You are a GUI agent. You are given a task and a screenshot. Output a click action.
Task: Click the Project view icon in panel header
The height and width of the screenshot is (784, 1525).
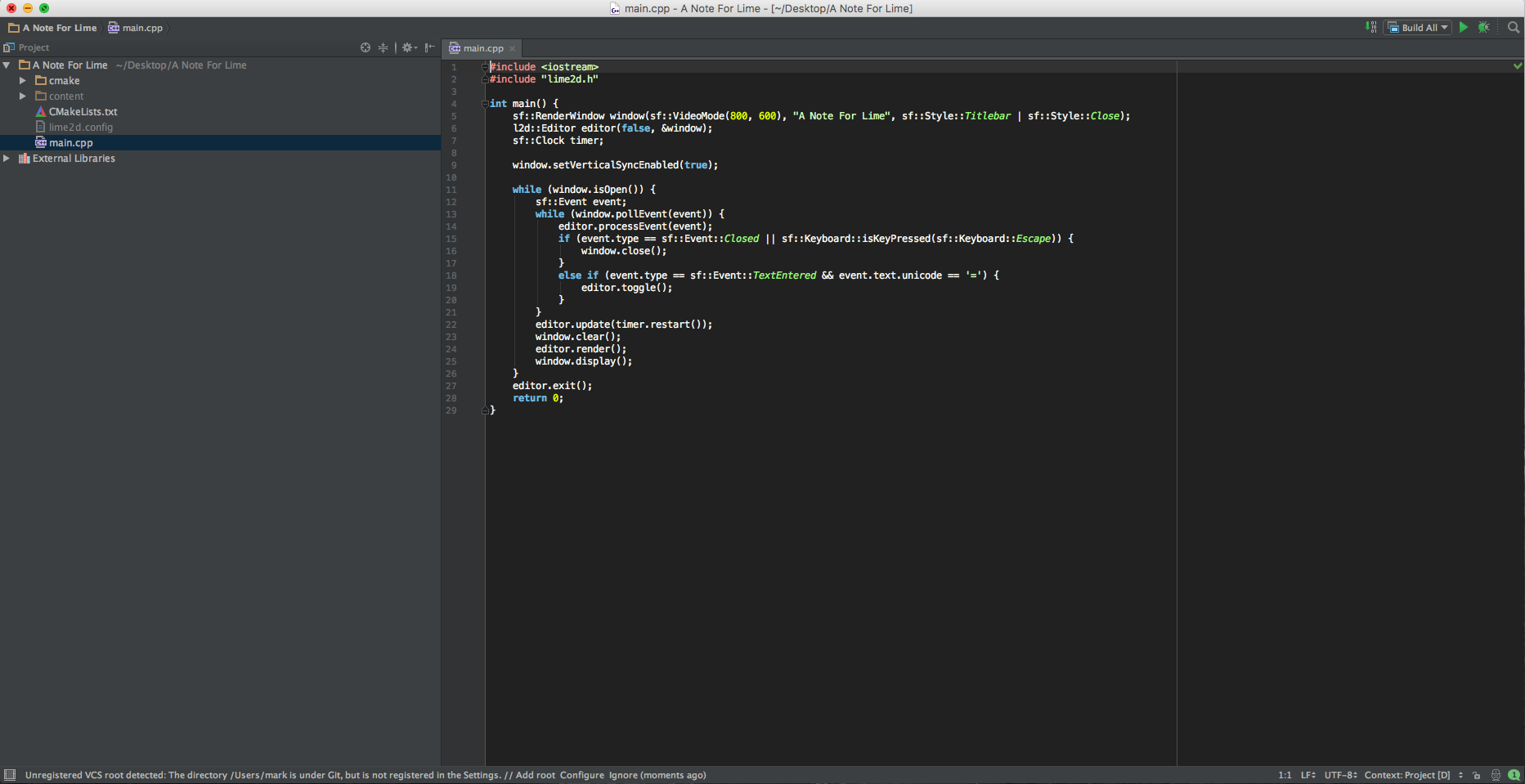[9, 47]
